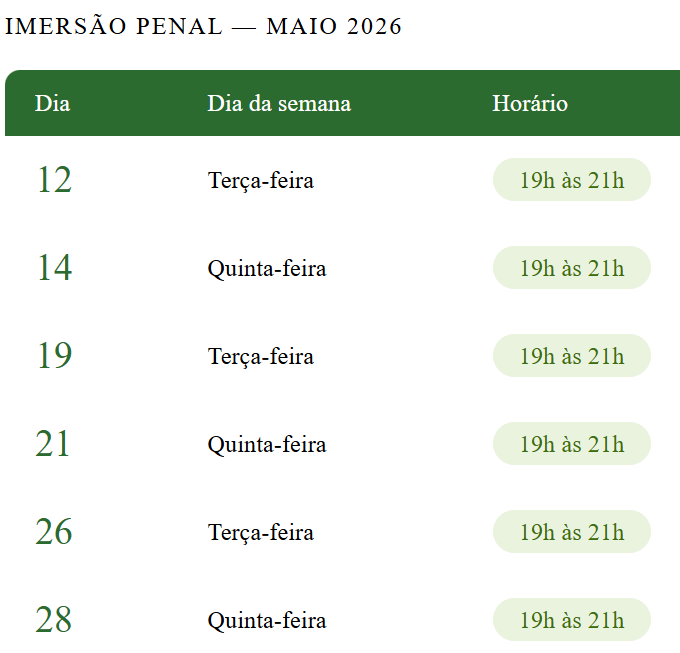680x653 pixels.
Task: Click the "Dia" column header
Action: pos(52,103)
